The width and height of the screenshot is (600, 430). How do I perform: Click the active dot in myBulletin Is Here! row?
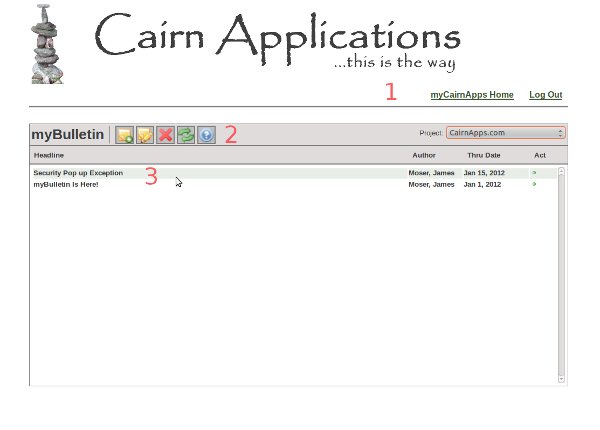coord(535,184)
